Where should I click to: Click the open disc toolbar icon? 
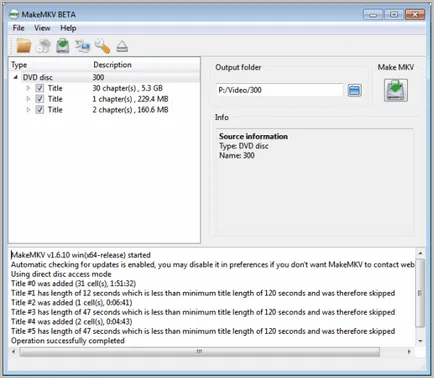pos(43,46)
